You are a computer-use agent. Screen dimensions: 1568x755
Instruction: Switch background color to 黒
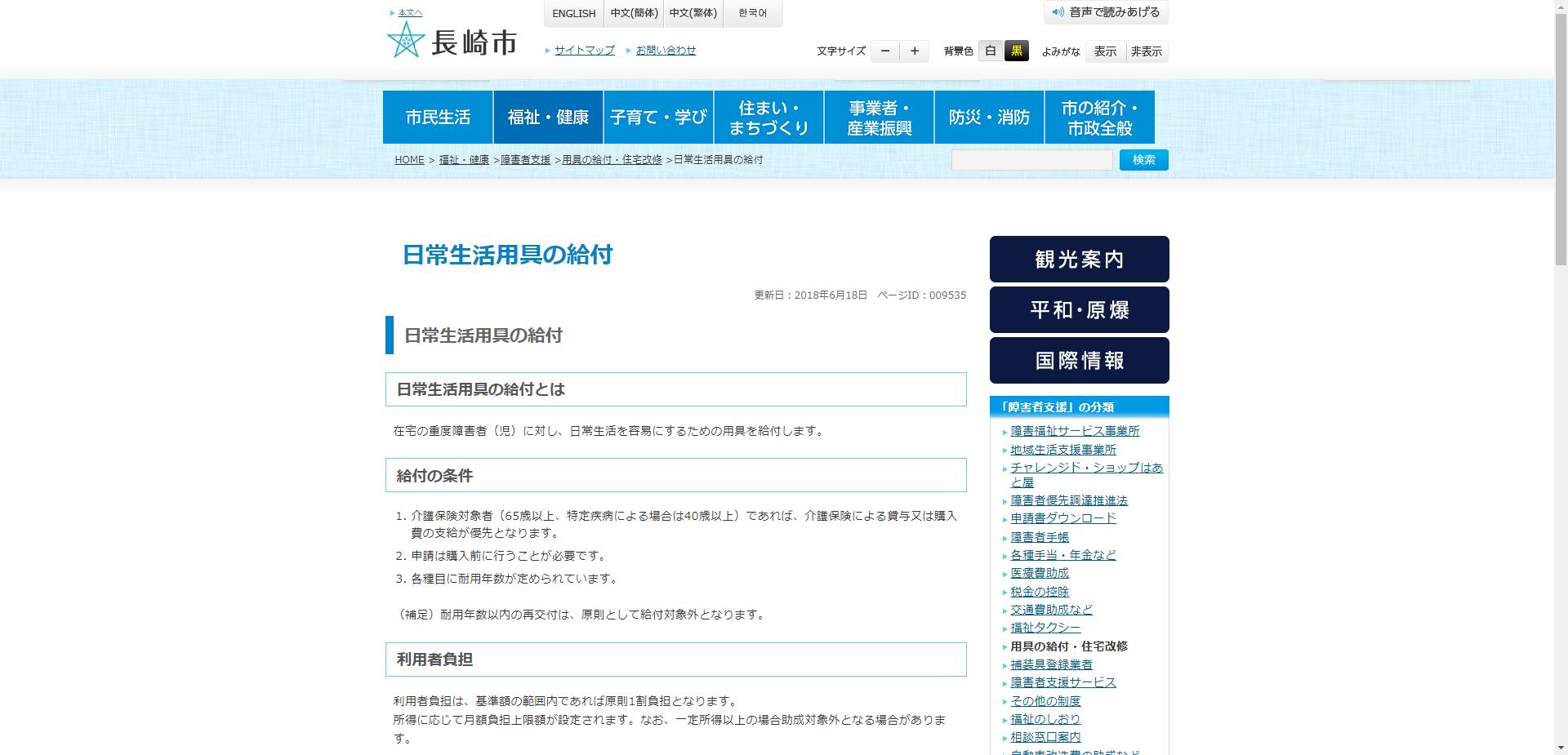[1018, 51]
